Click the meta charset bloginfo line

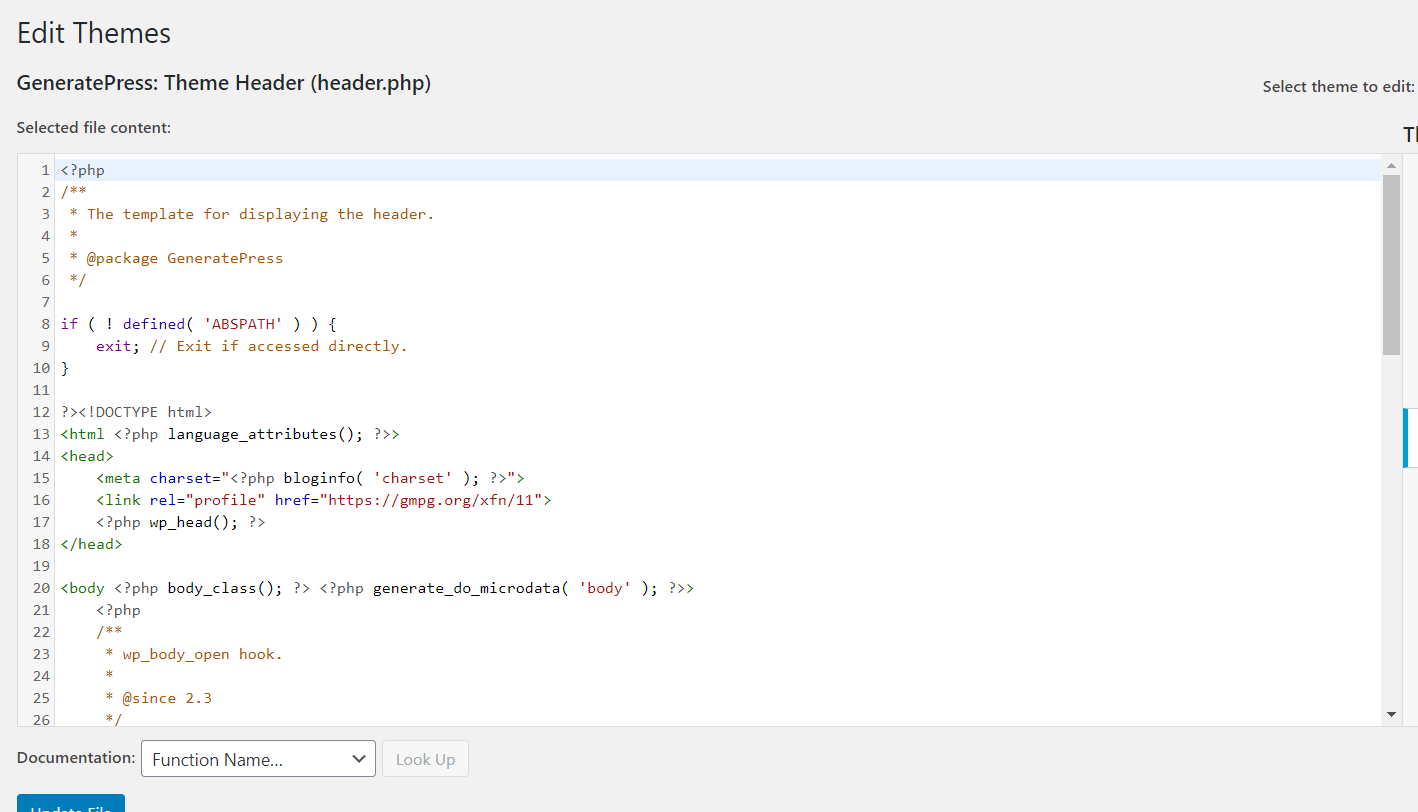pos(310,478)
